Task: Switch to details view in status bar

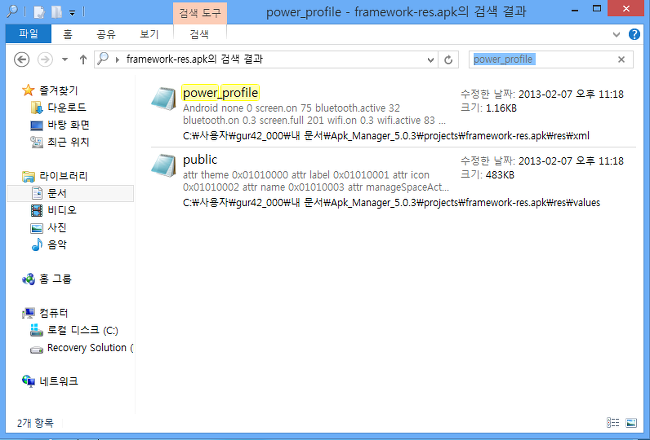Action: coord(613,423)
